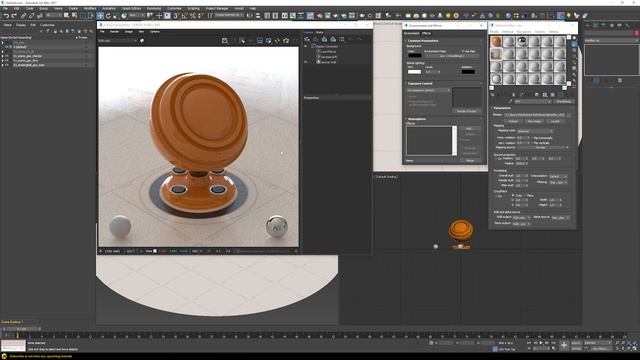
Task: Open the Modify tab in command panel
Action: [x=596, y=25]
